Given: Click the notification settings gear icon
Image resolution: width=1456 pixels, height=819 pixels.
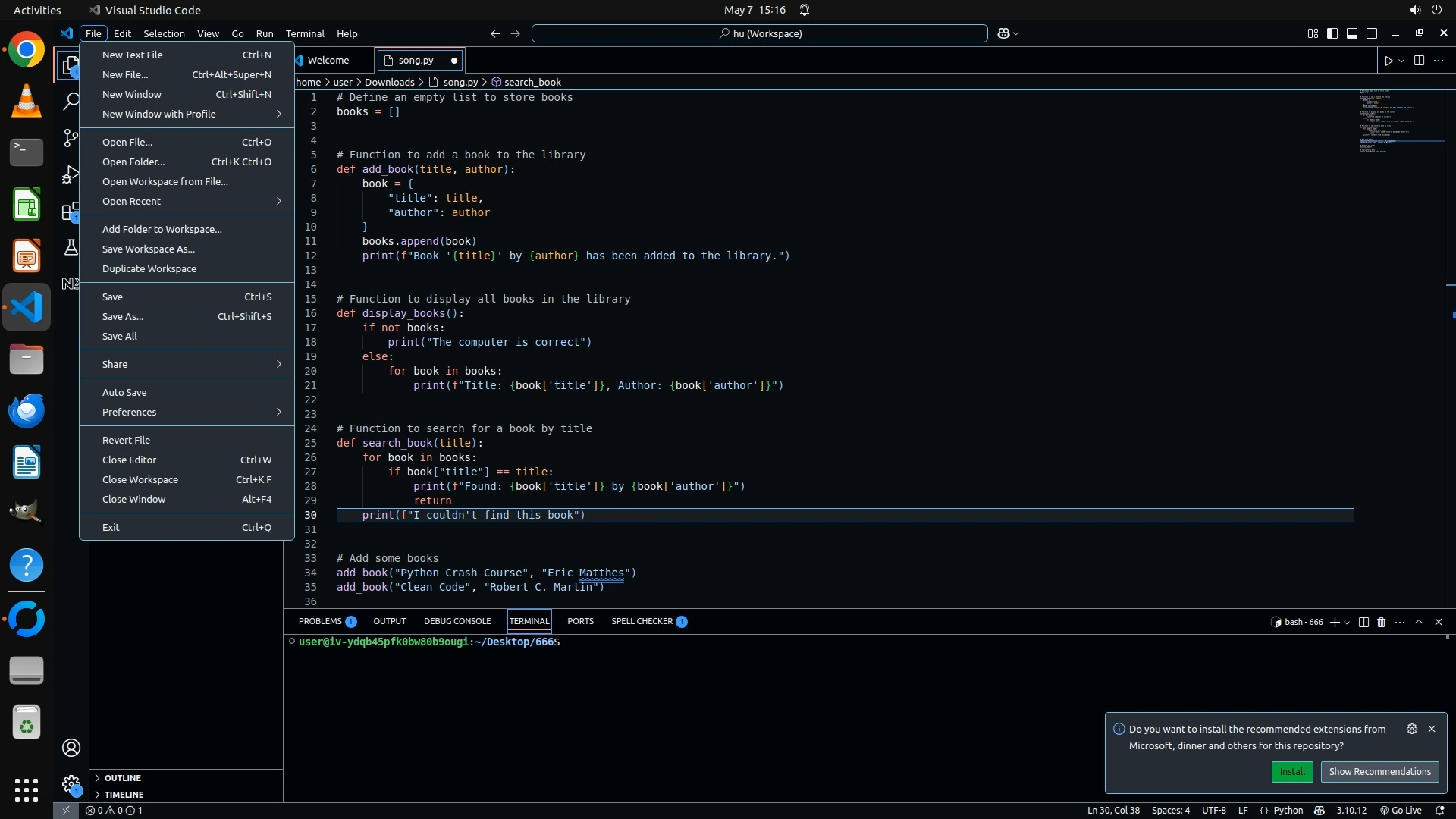Looking at the screenshot, I should (x=1411, y=729).
